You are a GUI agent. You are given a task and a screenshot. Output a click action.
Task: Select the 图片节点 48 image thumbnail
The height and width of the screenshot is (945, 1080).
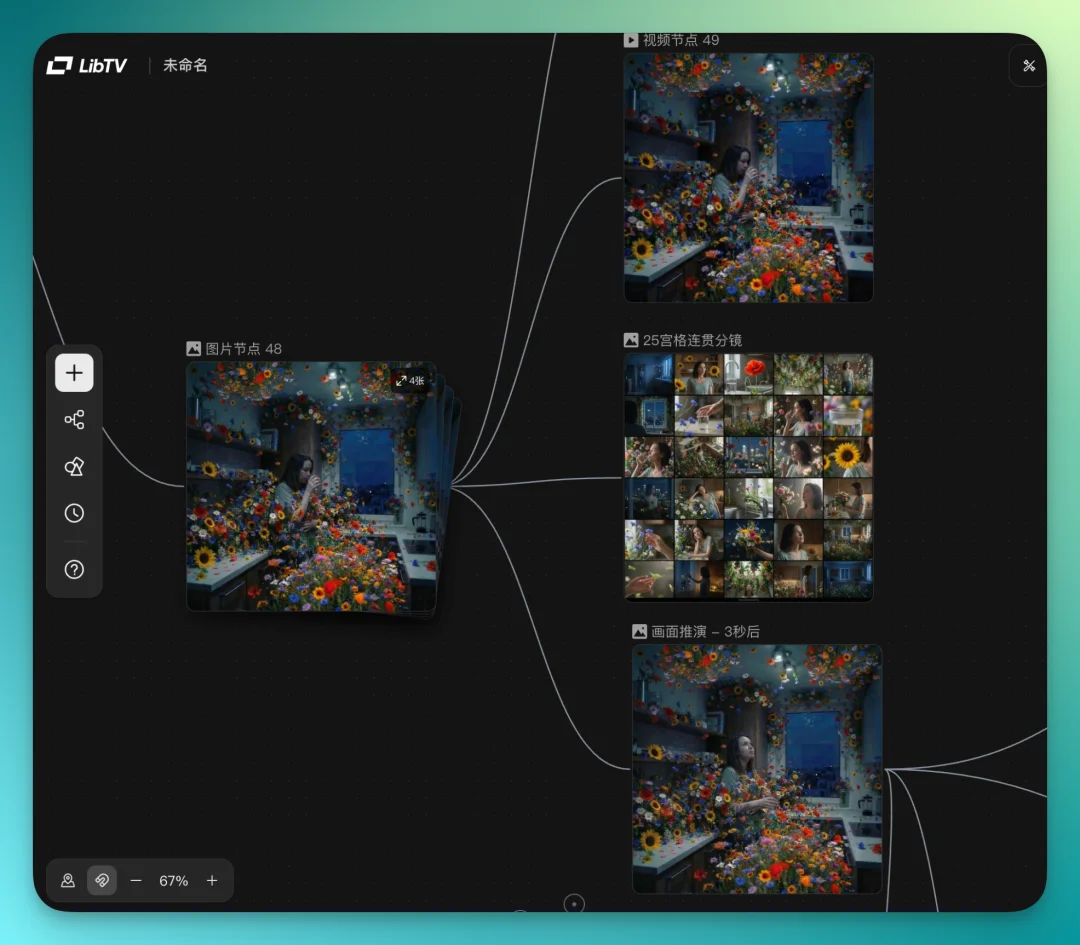click(311, 487)
